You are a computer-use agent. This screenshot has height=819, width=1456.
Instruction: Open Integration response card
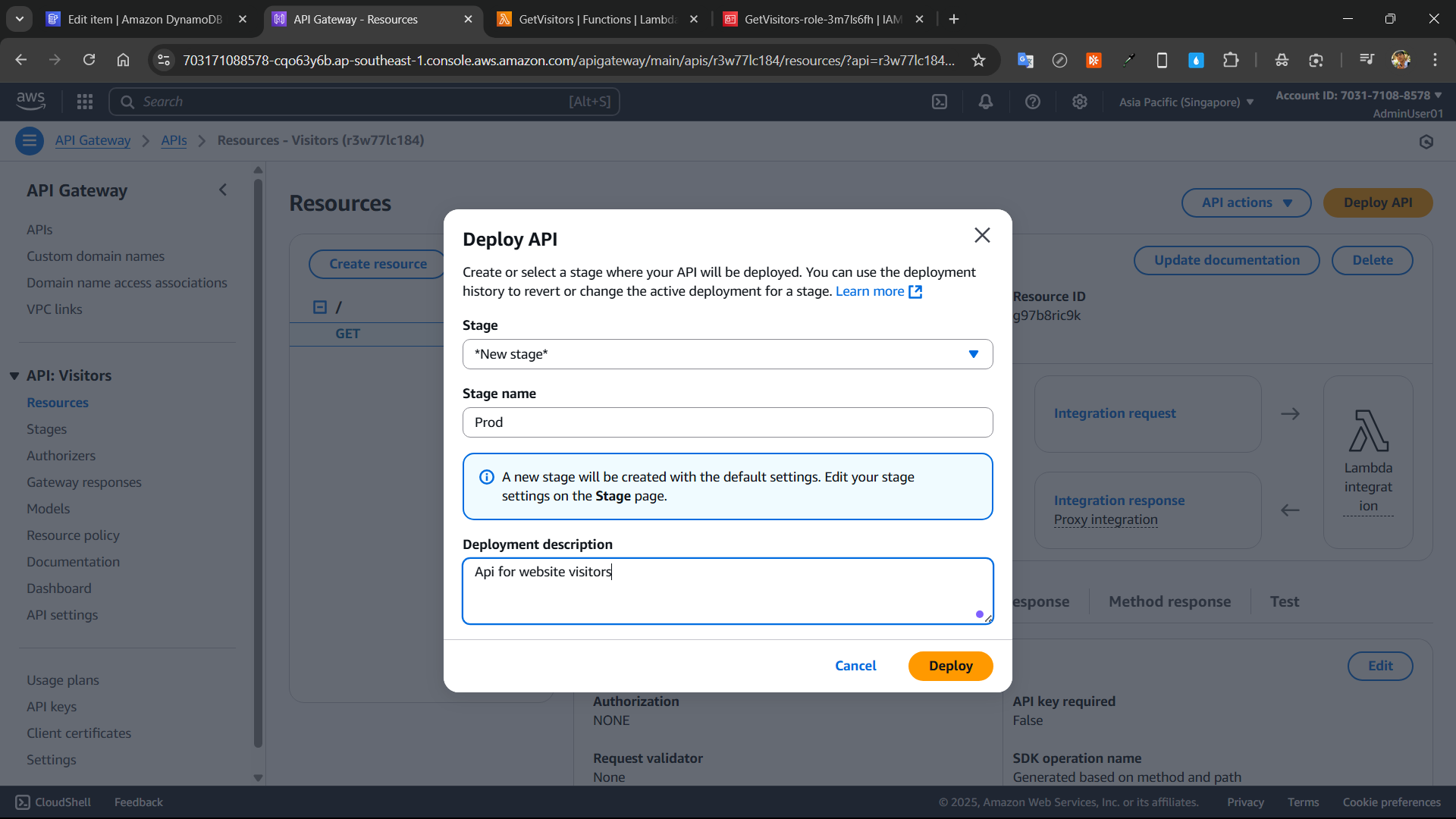[1147, 510]
